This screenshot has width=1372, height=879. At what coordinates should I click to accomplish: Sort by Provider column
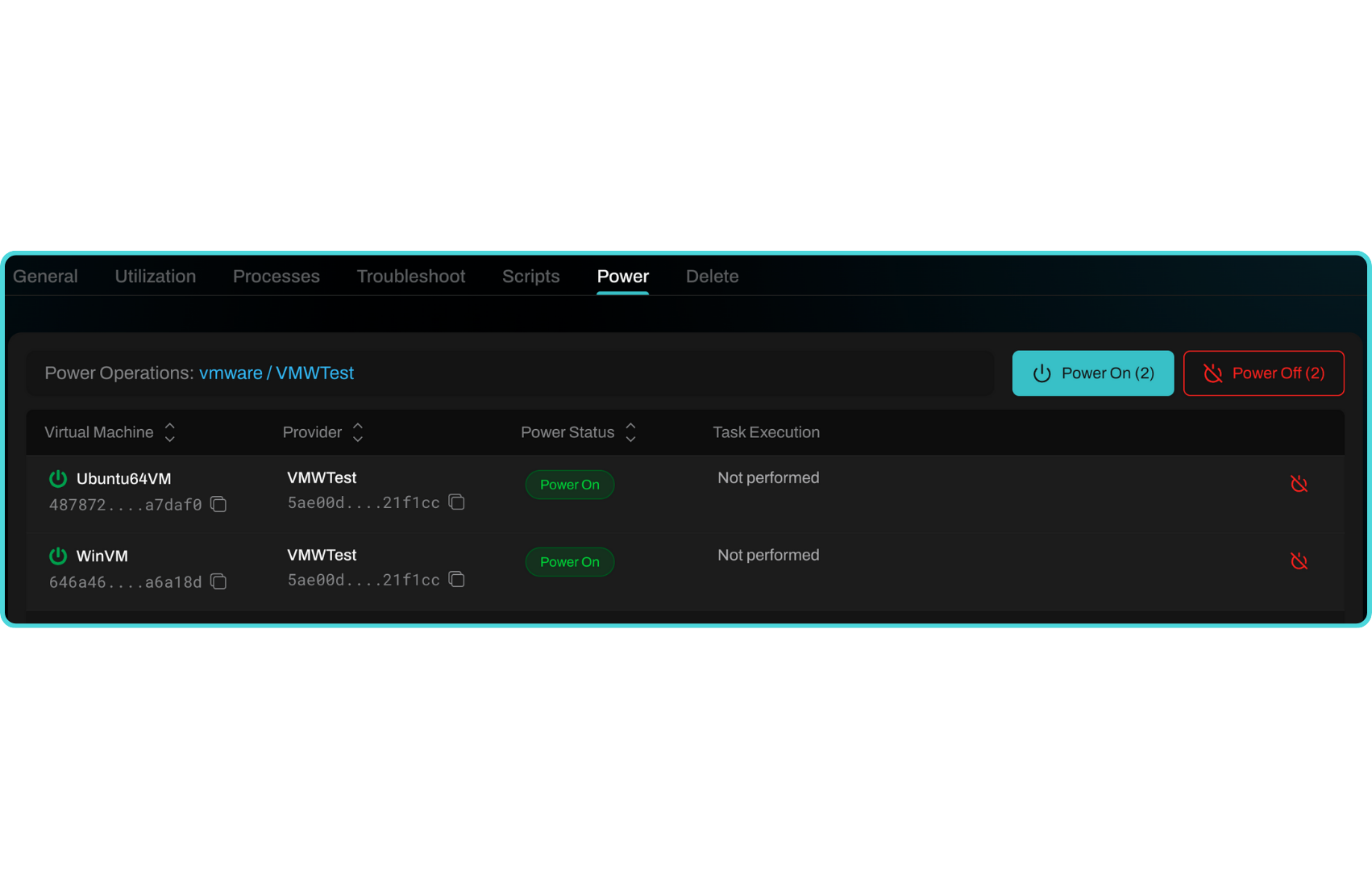[x=358, y=432]
